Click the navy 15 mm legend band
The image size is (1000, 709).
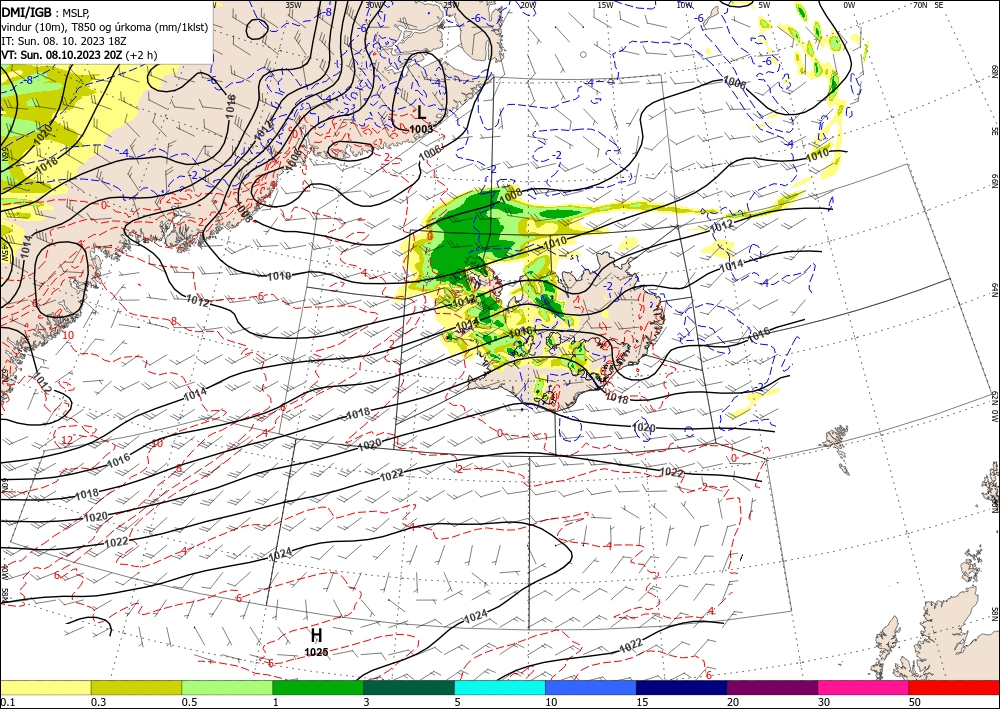point(682,688)
